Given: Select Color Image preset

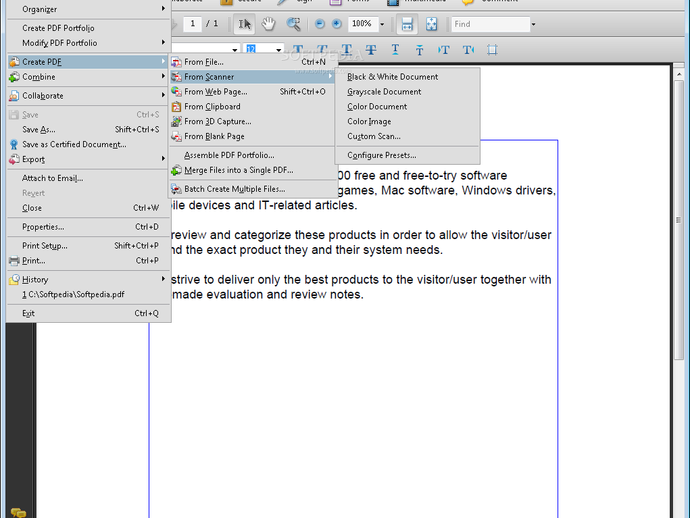Looking at the screenshot, I should click(407, 121).
